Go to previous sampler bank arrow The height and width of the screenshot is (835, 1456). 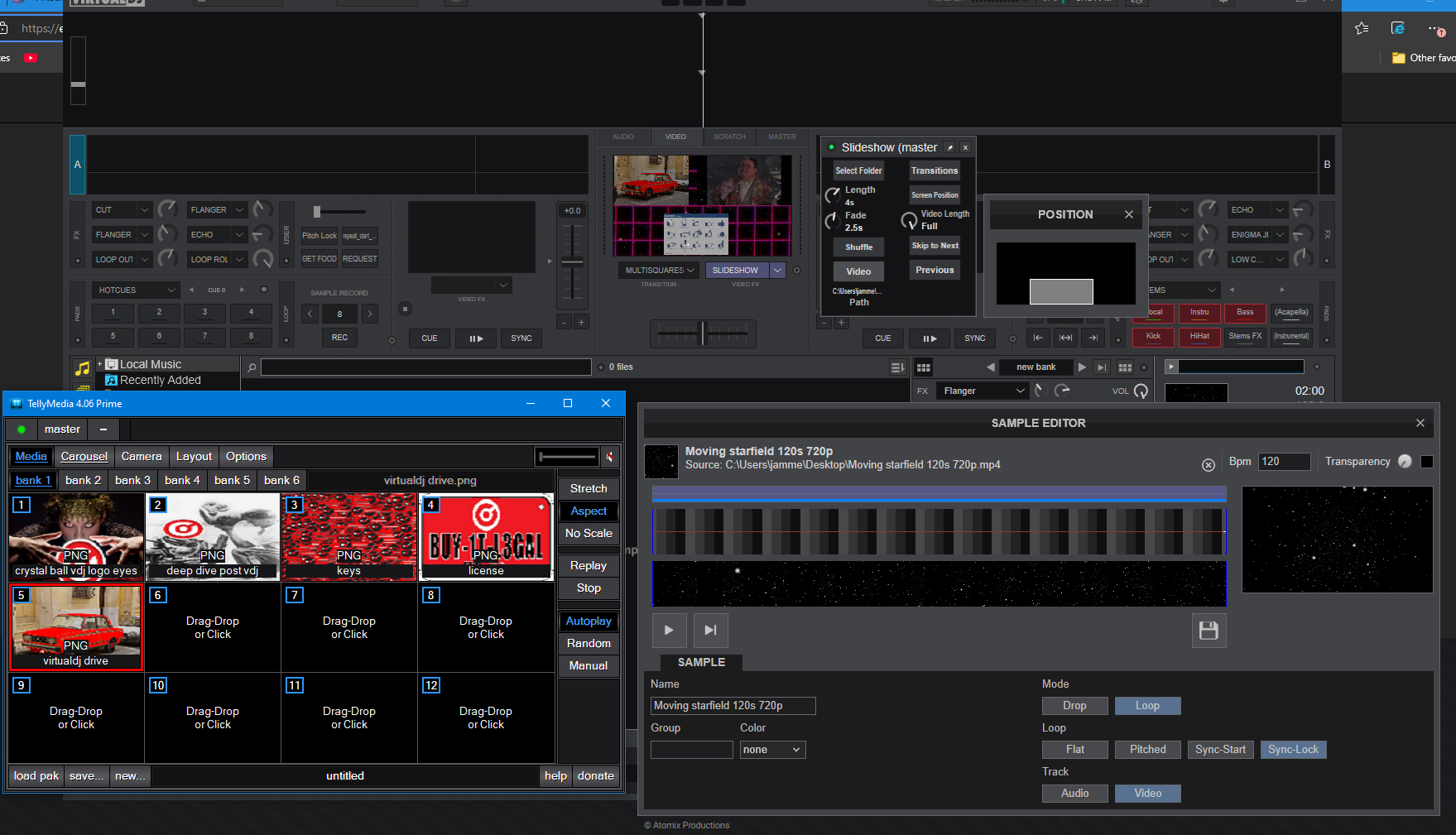point(990,367)
